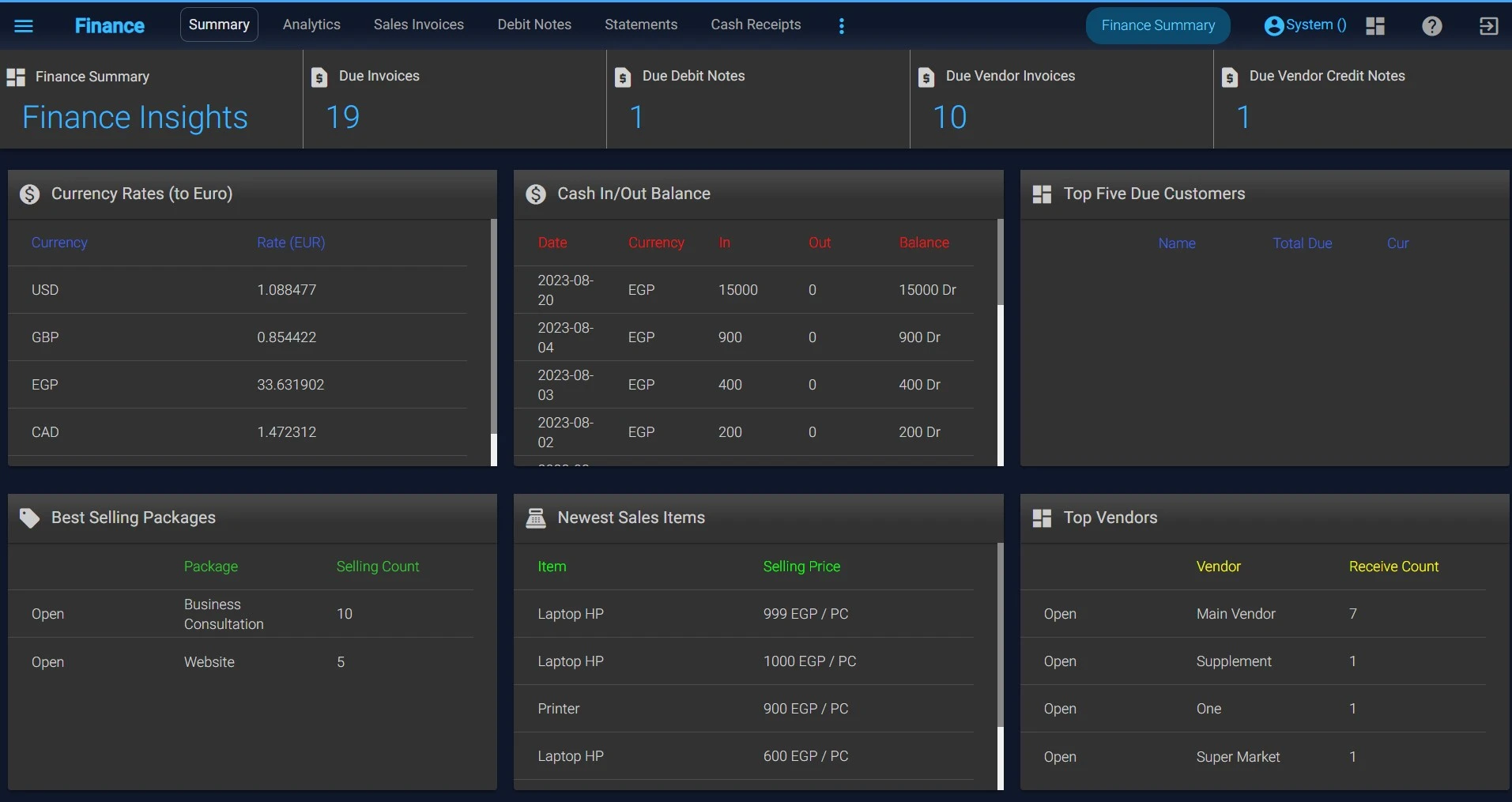This screenshot has height=802, width=1512.
Task: Select the 2023-08-04 cash entry
Action: 744,337
